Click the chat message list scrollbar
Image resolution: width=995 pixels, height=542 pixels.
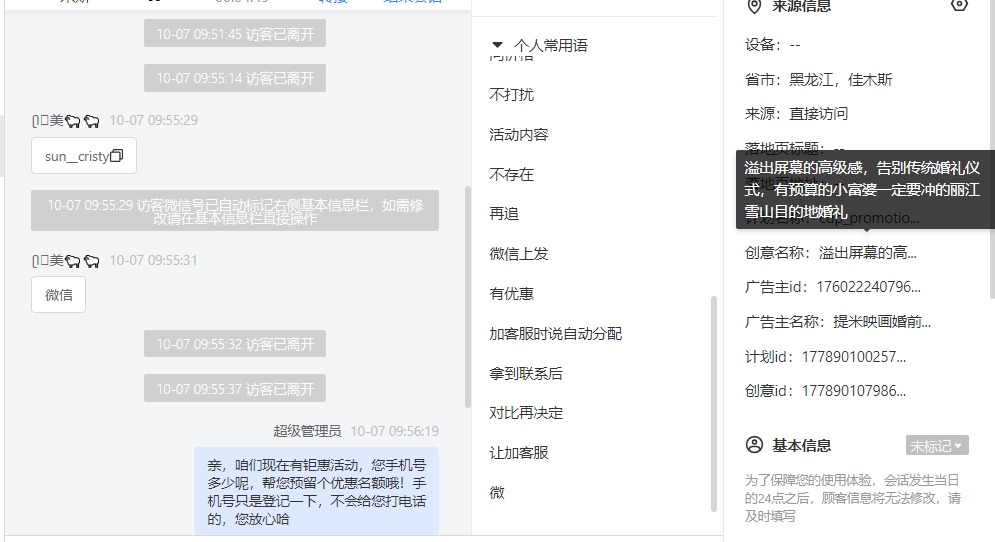click(468, 296)
